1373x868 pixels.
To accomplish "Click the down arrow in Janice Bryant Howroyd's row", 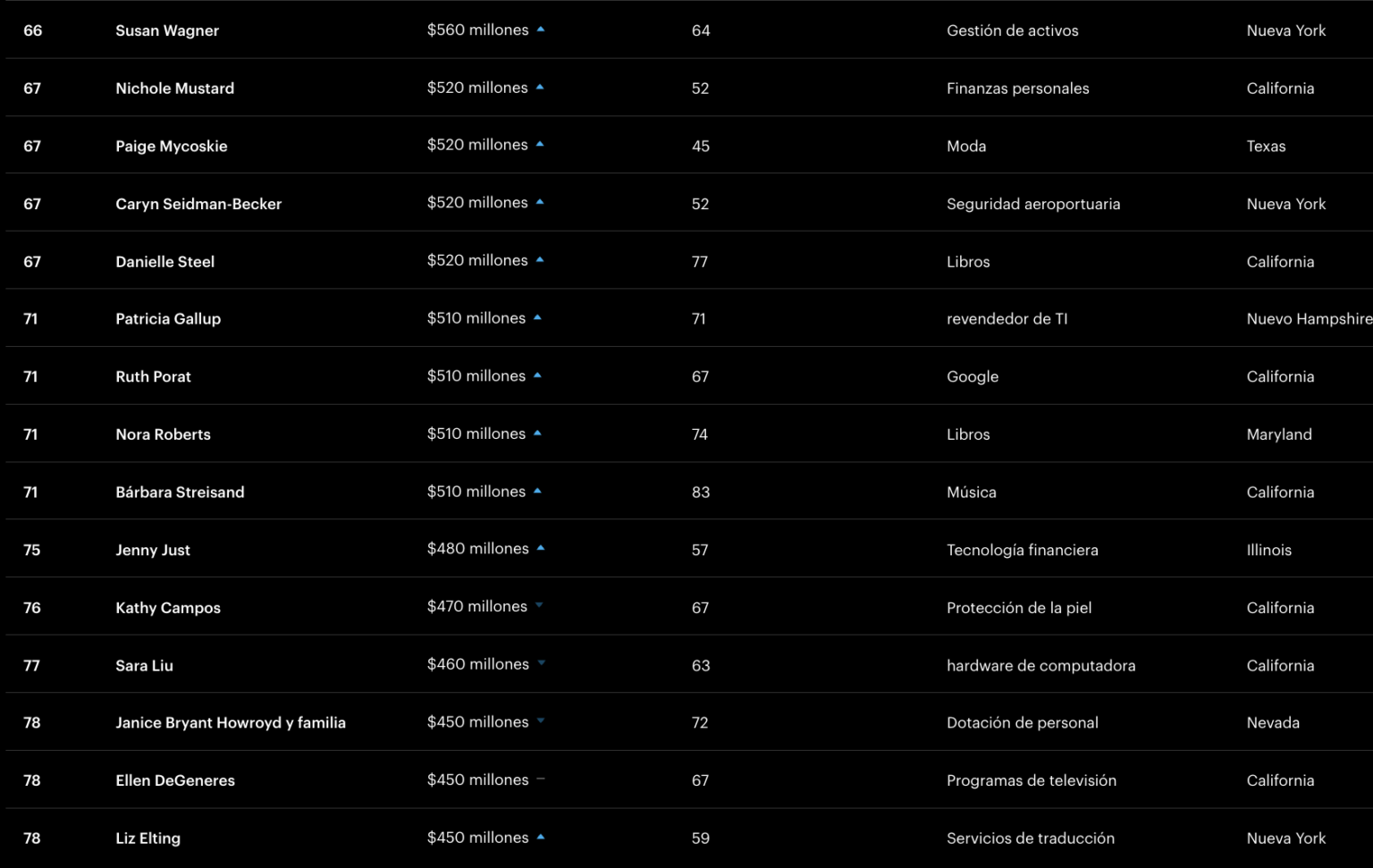I will click(541, 721).
